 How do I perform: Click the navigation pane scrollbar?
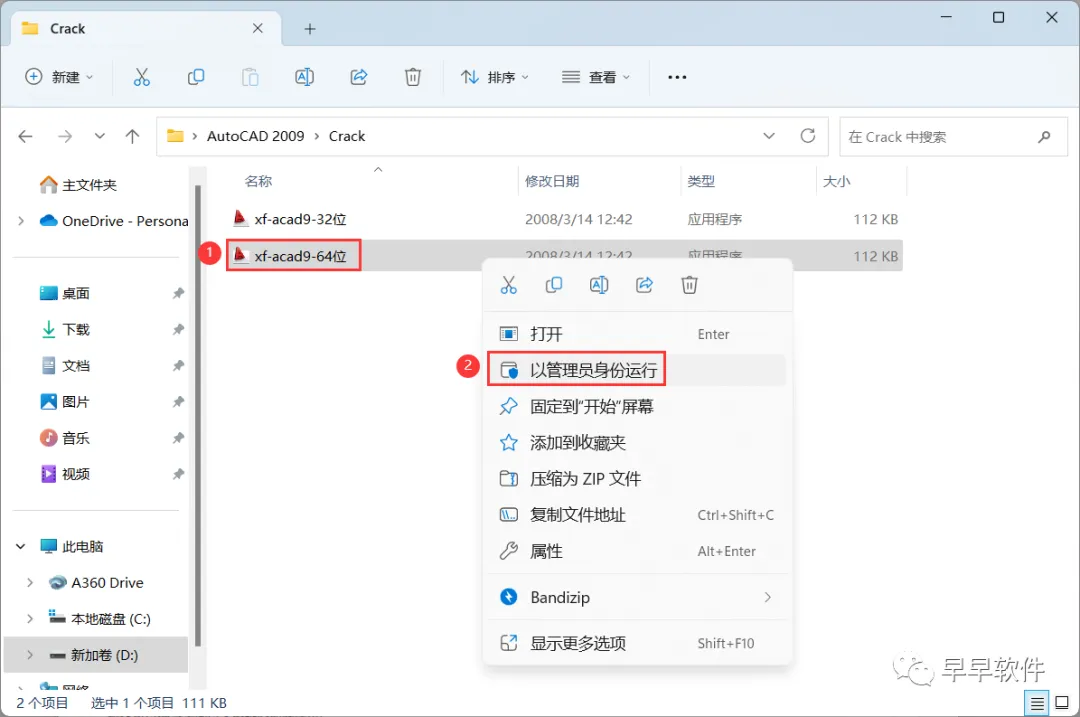(x=198, y=415)
